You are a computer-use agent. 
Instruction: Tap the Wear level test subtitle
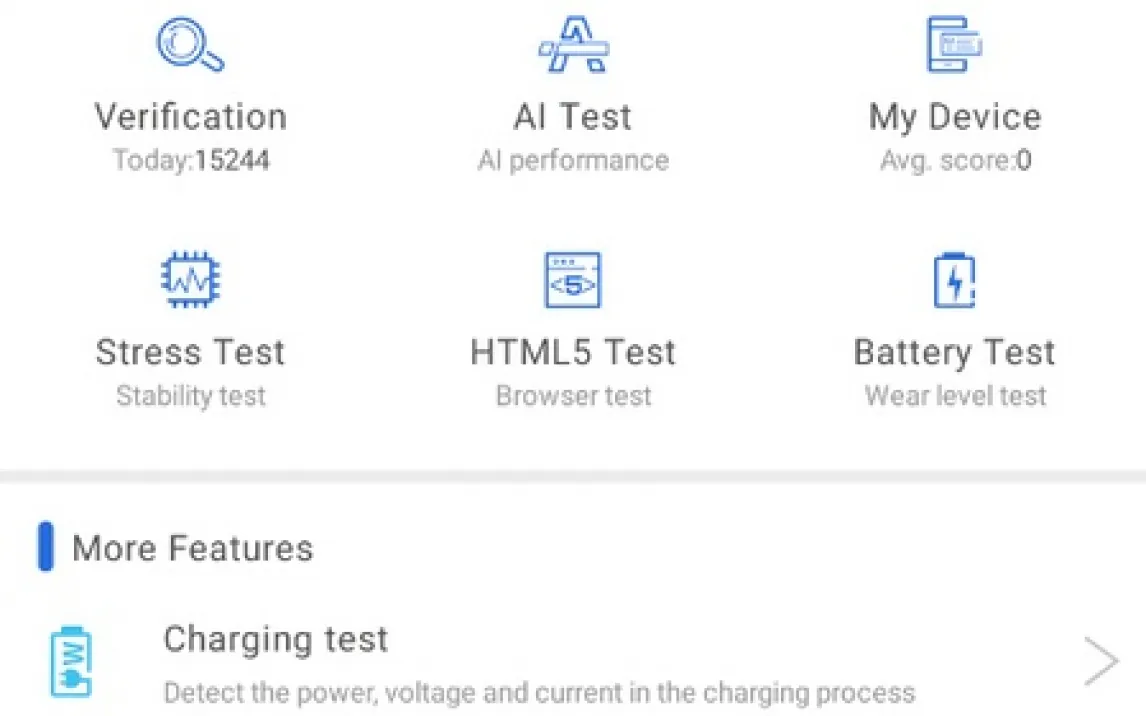[x=955, y=396]
